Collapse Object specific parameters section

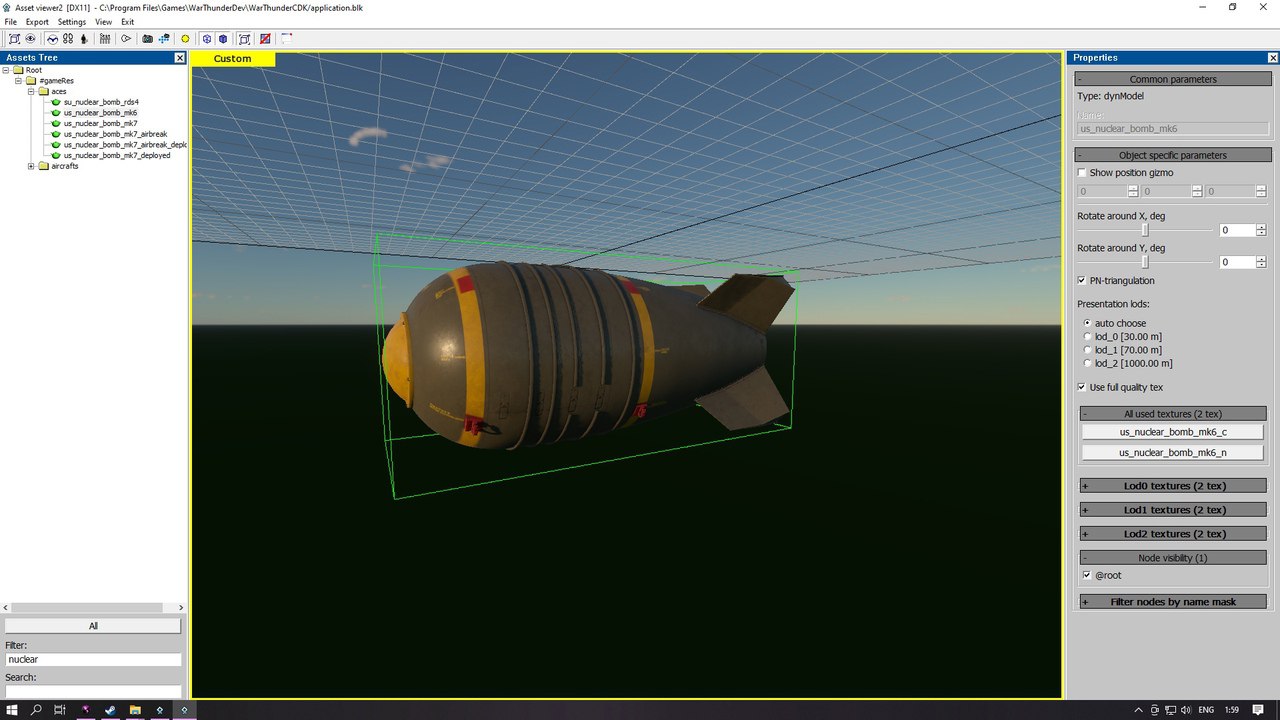(1173, 155)
